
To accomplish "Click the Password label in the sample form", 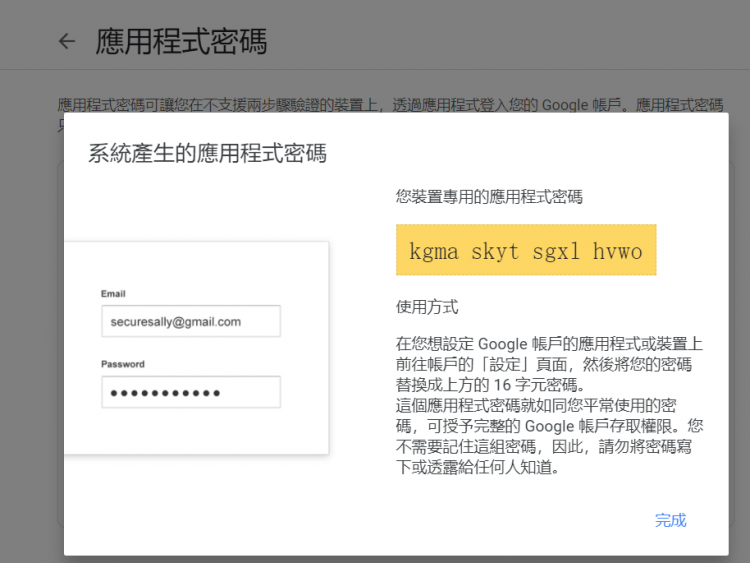I will (x=122, y=364).
